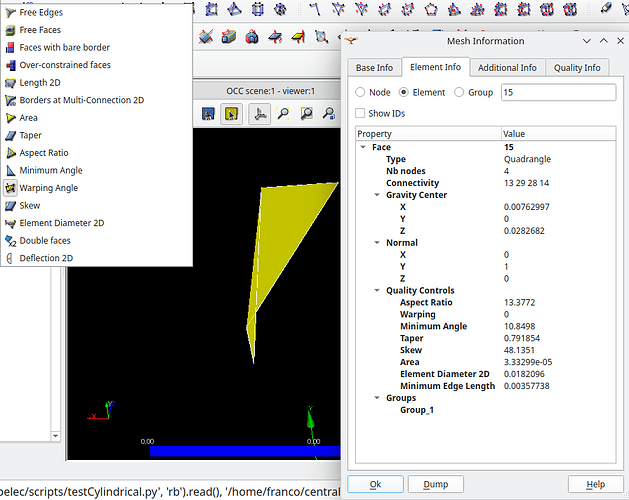Switch to the Quality Info tab

tap(577, 67)
